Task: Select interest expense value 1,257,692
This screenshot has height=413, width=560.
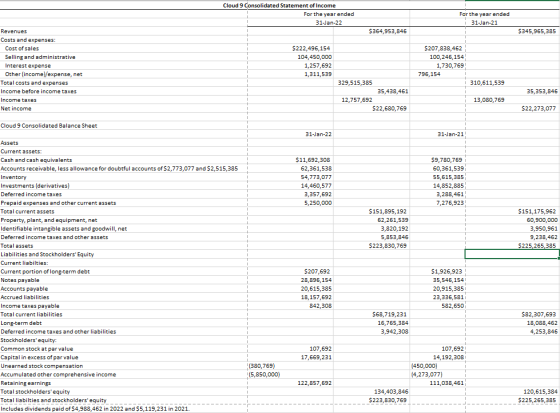Action: pyautogui.click(x=318, y=65)
